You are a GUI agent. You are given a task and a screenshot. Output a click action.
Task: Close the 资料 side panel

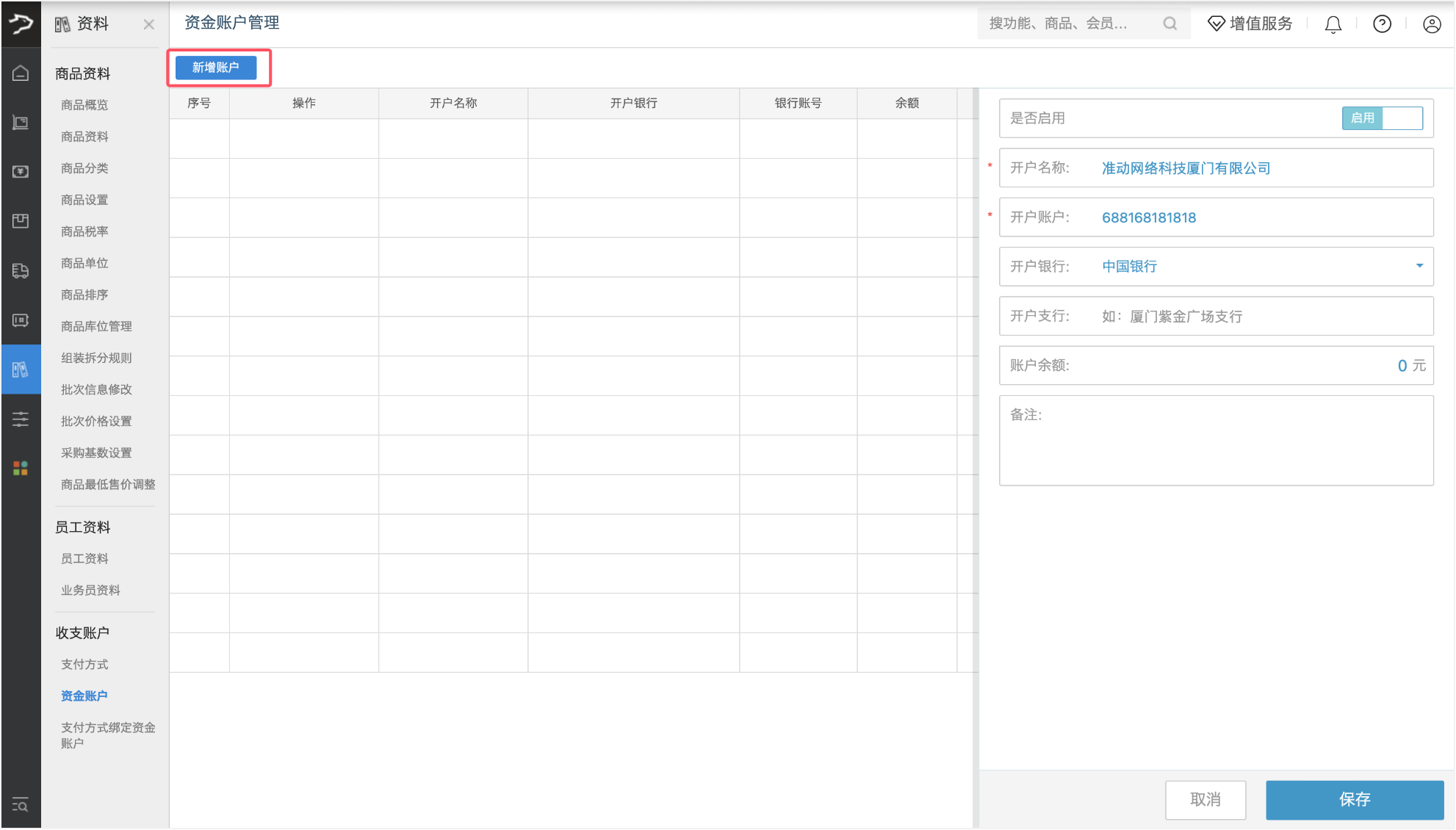149,24
